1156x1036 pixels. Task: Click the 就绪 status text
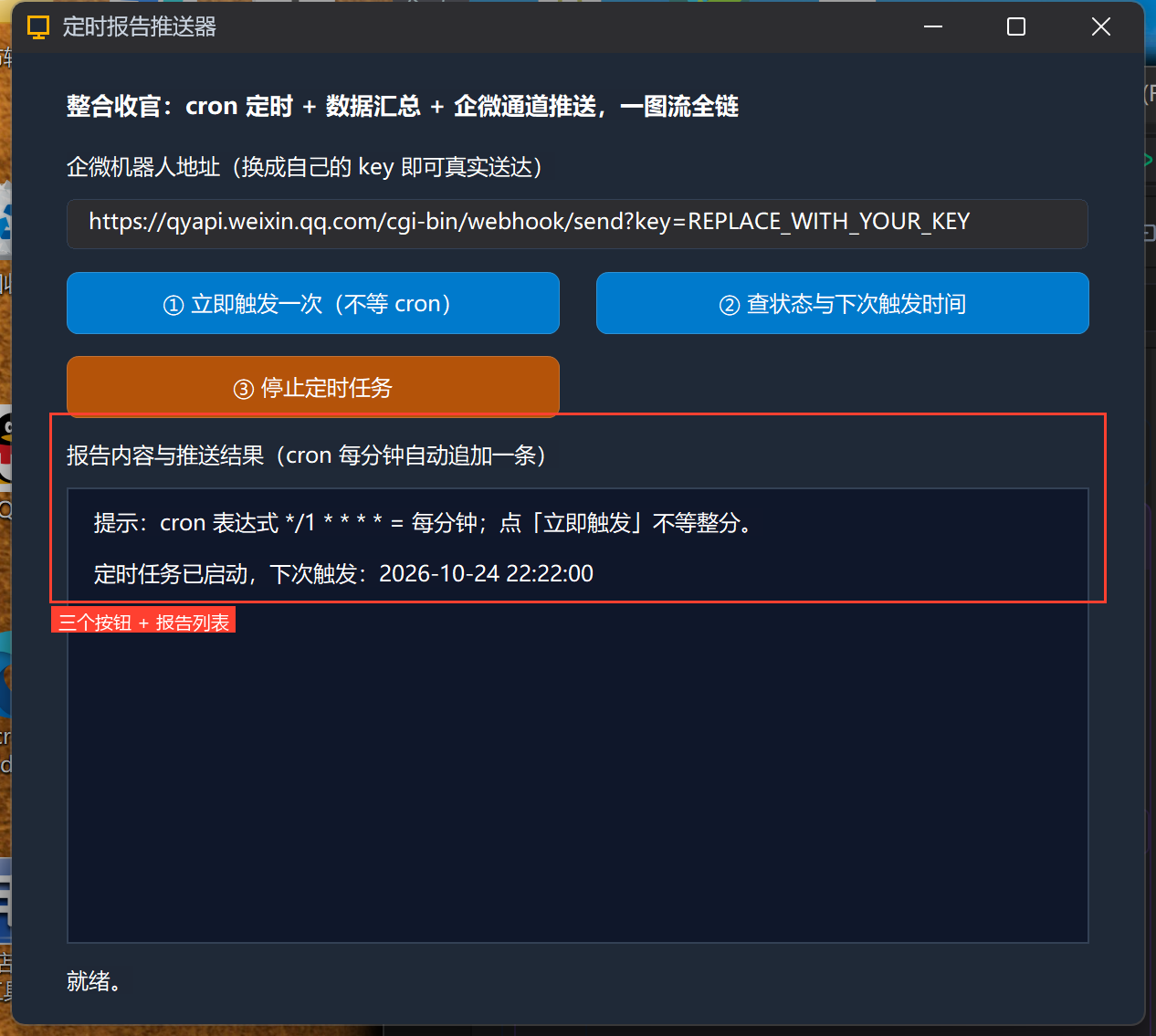pyautogui.click(x=95, y=981)
